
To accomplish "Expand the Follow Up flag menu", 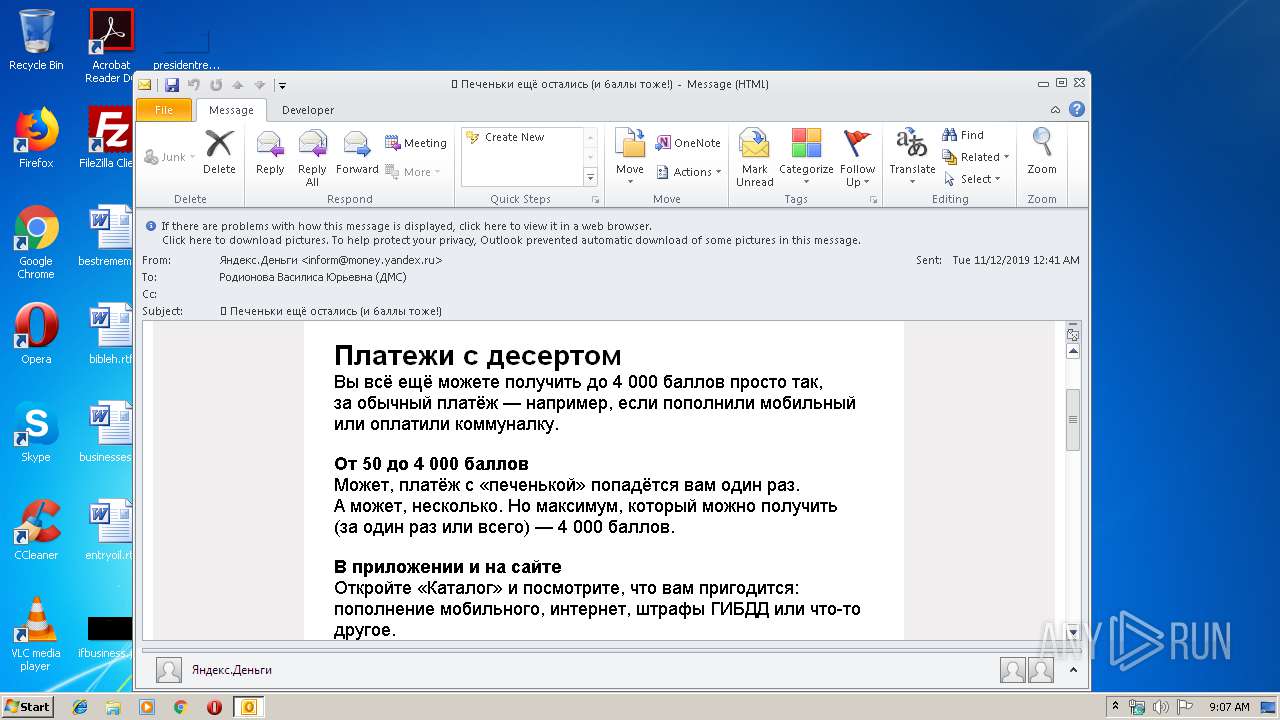I will [x=857, y=158].
